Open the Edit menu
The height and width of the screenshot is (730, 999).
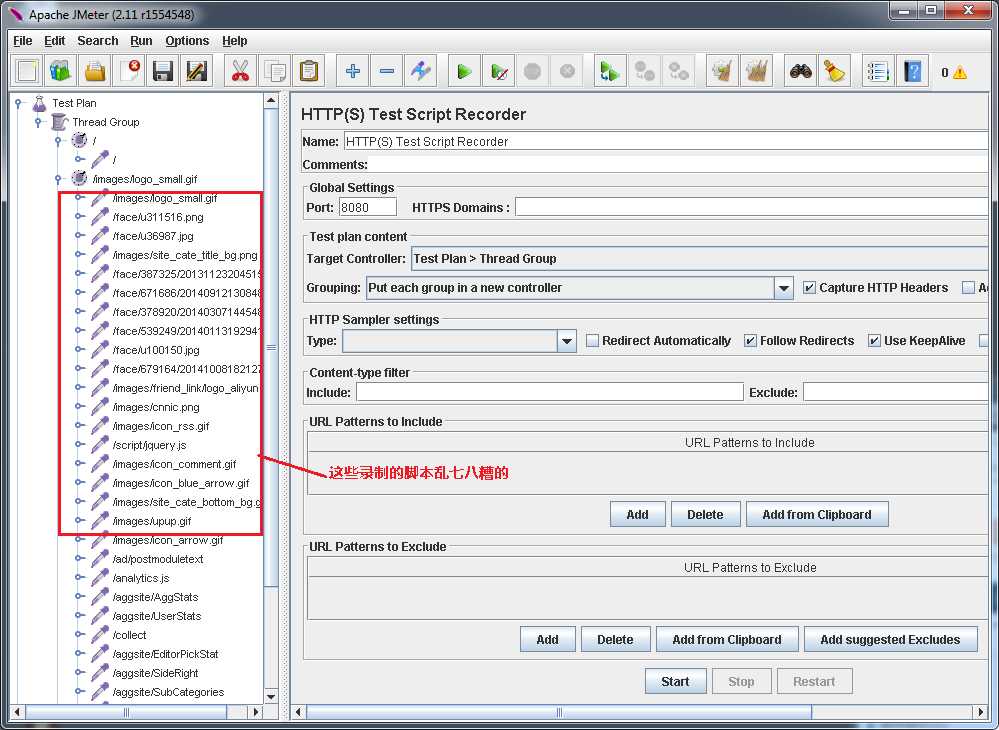54,41
